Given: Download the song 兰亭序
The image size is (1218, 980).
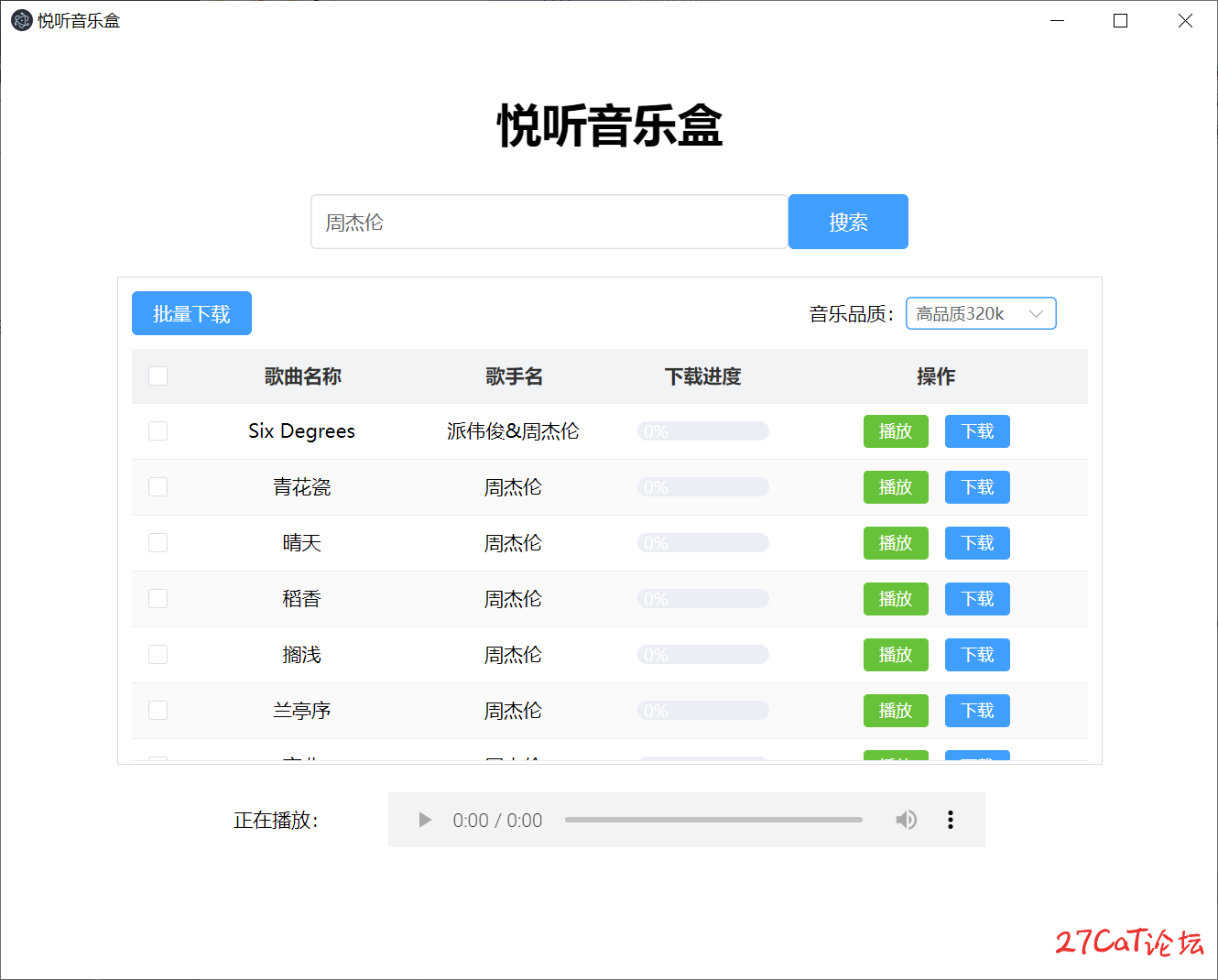Looking at the screenshot, I should coord(977,711).
